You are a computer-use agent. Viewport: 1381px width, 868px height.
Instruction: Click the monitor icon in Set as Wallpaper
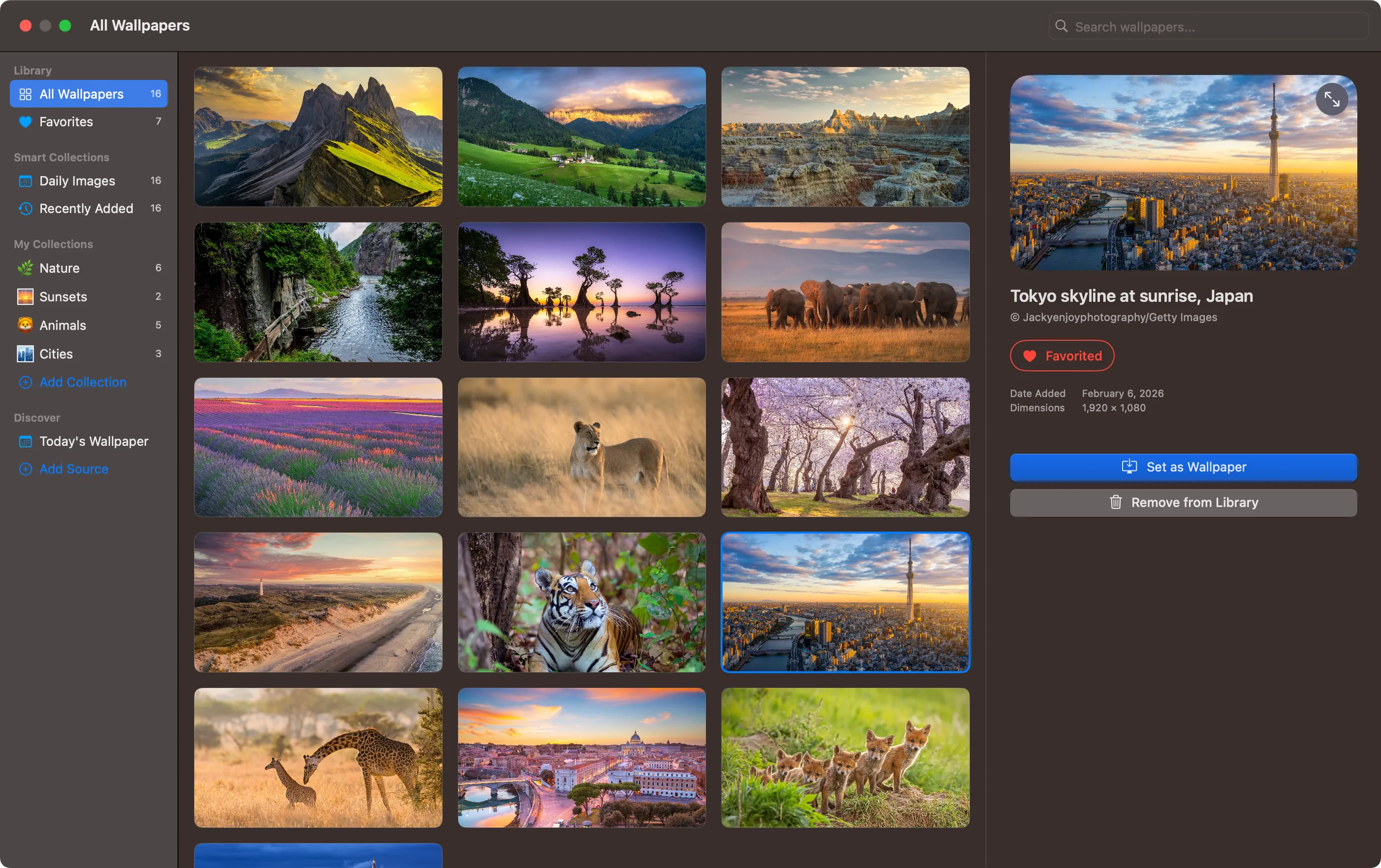[x=1129, y=467]
